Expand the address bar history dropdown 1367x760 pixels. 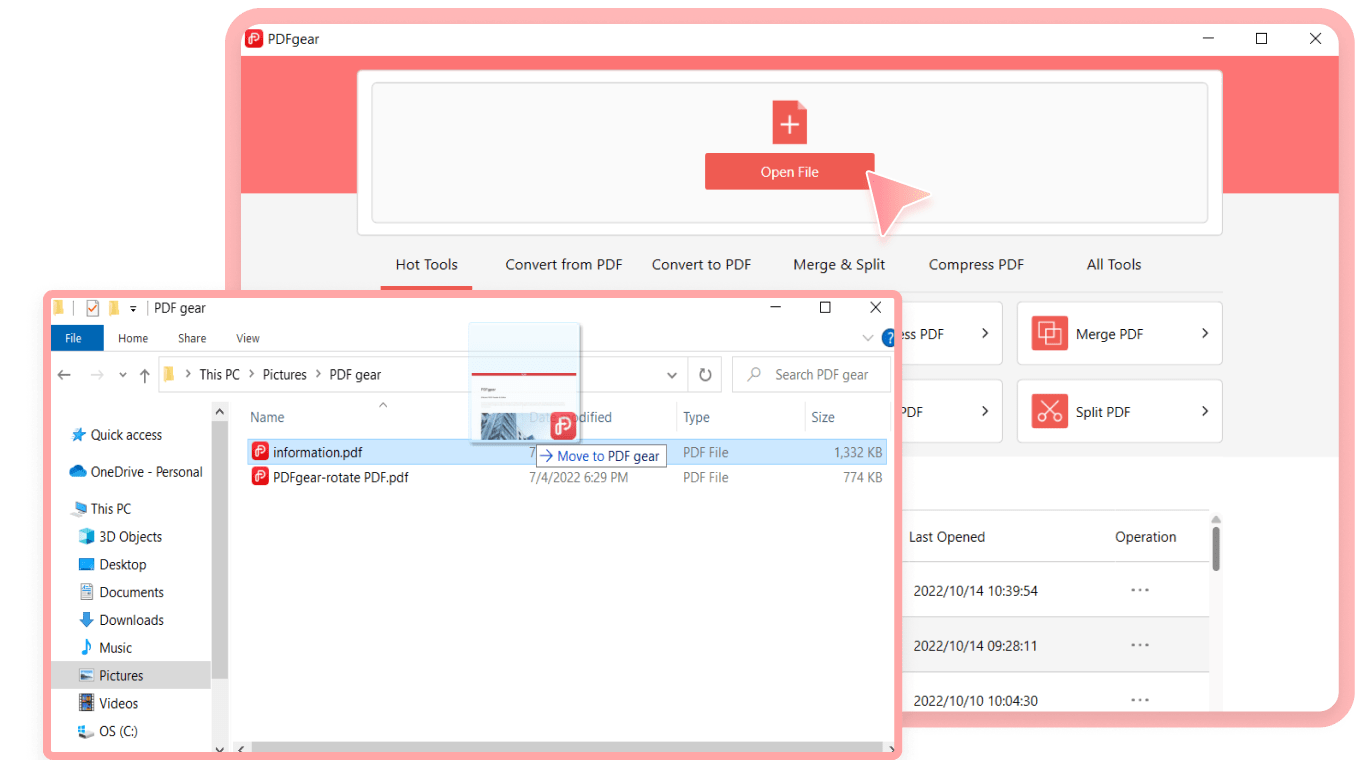[x=672, y=375]
